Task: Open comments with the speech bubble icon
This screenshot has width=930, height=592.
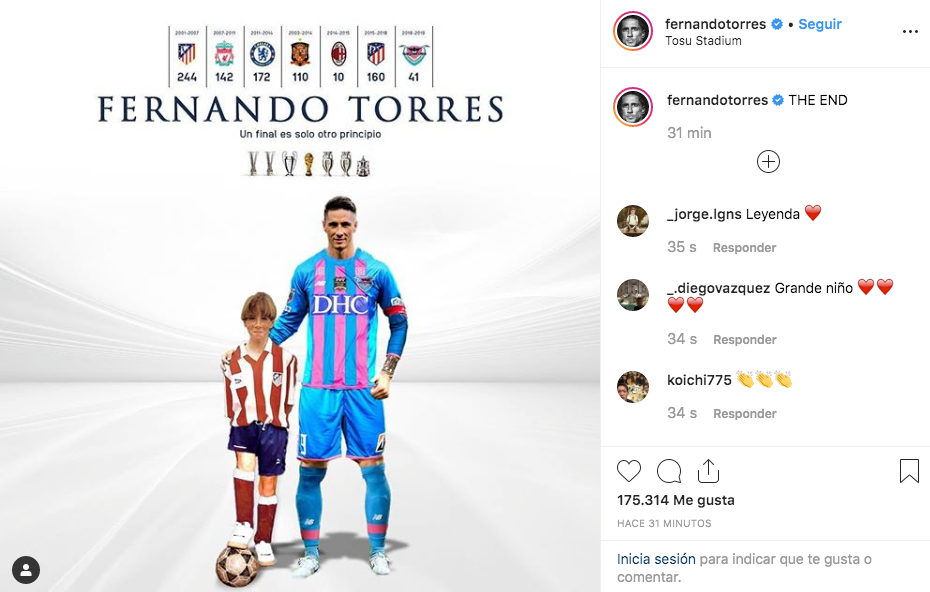Action: pos(669,472)
